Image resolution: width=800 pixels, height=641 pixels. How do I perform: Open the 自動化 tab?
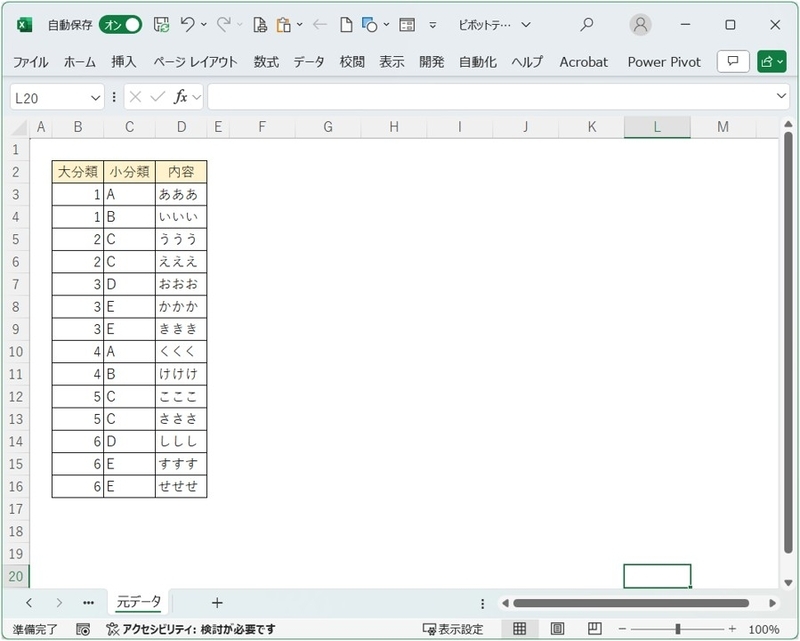pyautogui.click(x=478, y=62)
